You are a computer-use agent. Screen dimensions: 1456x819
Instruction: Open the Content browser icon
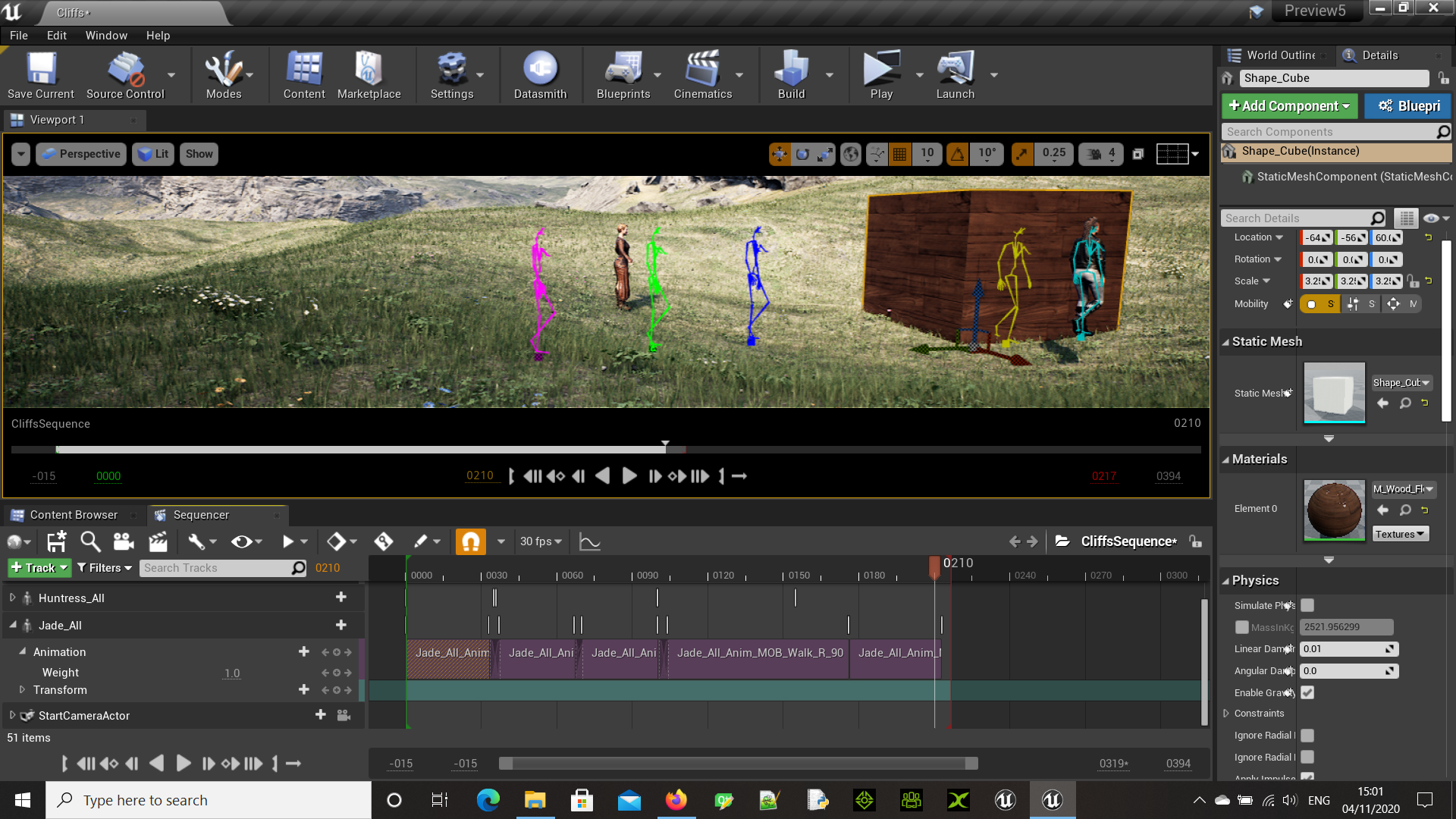coord(304,75)
